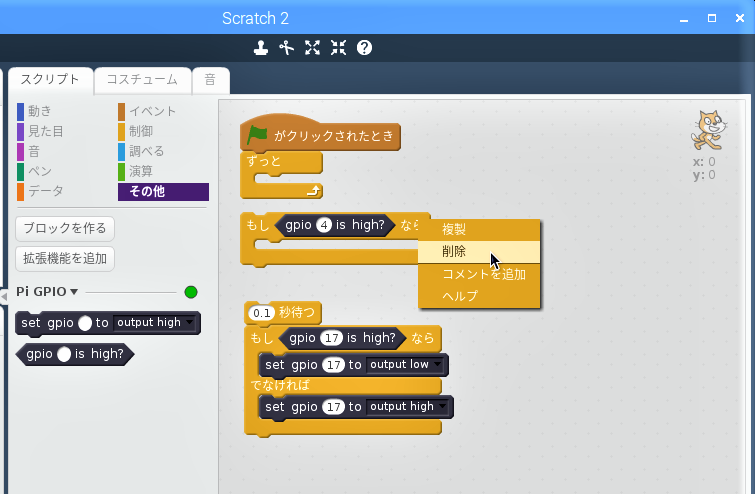
Task: Click gpio 17 field in output low block
Action: [x=334, y=365]
